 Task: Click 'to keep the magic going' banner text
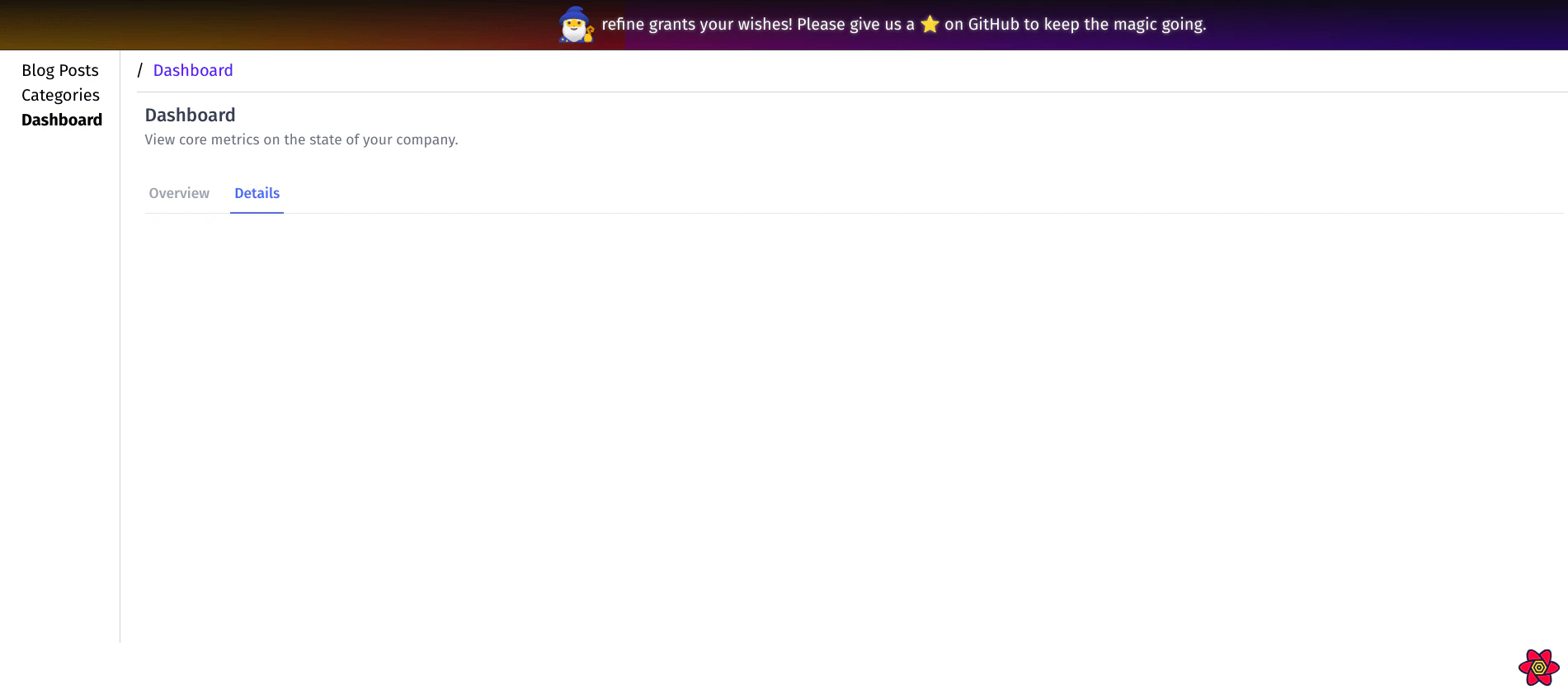point(1114,25)
